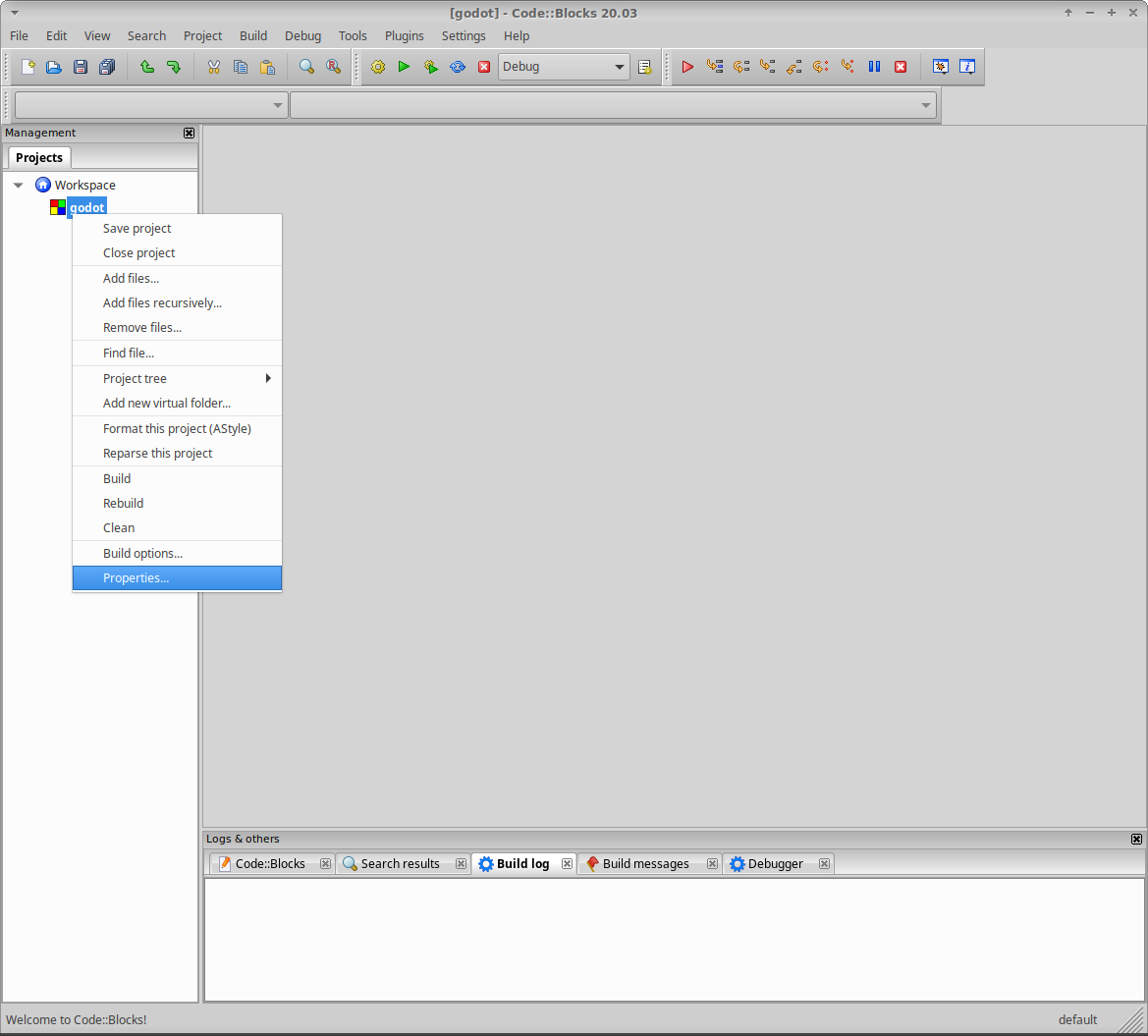Screen dimensions: 1148x1036
Task: Open the Settings menu
Action: pos(464,35)
